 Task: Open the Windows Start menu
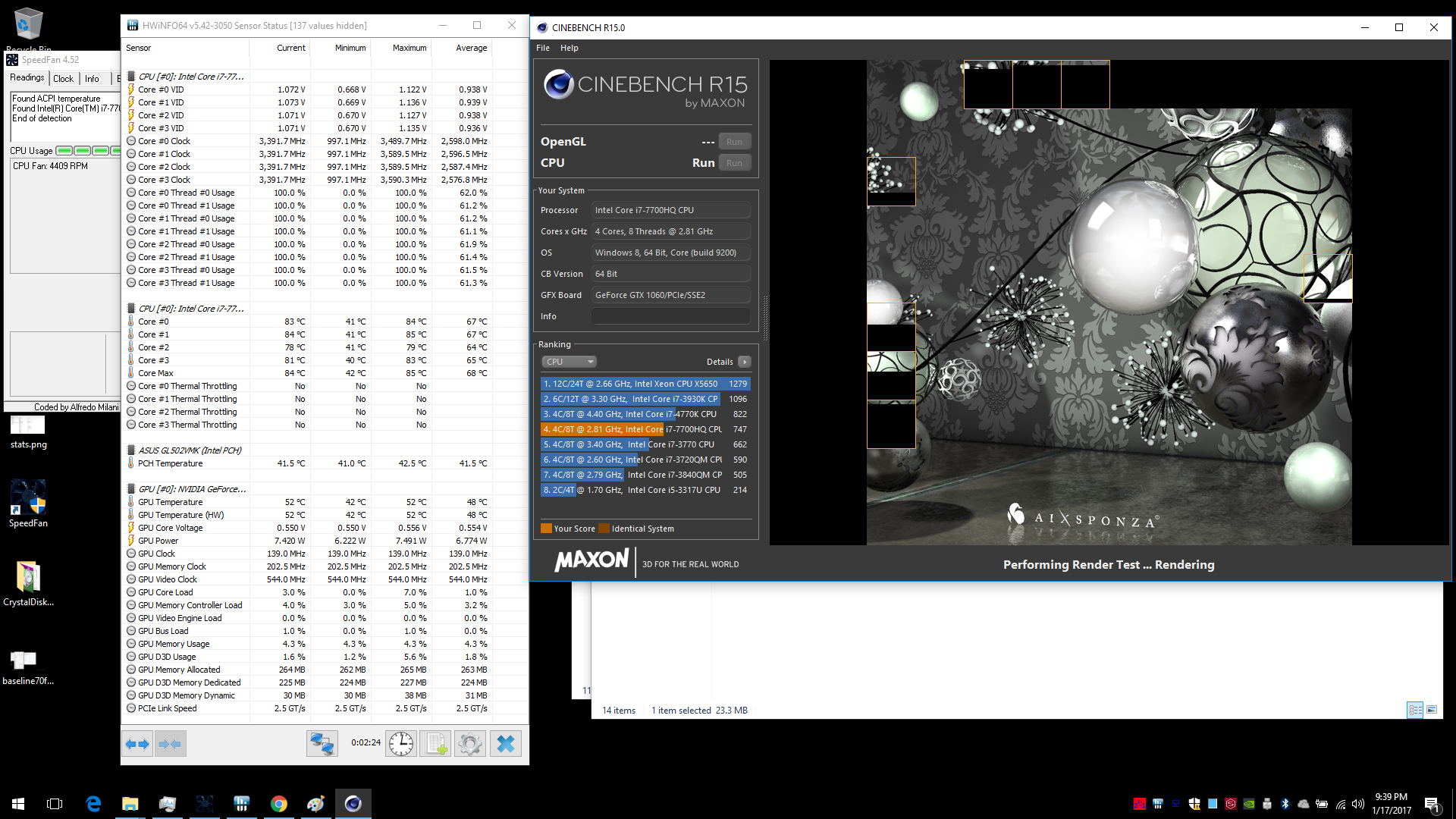tap(18, 804)
